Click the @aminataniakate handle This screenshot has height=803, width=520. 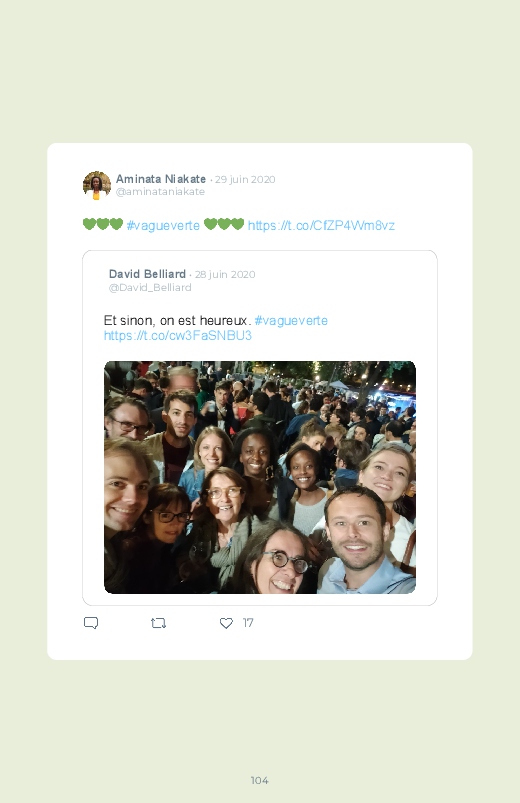pyautogui.click(x=160, y=192)
